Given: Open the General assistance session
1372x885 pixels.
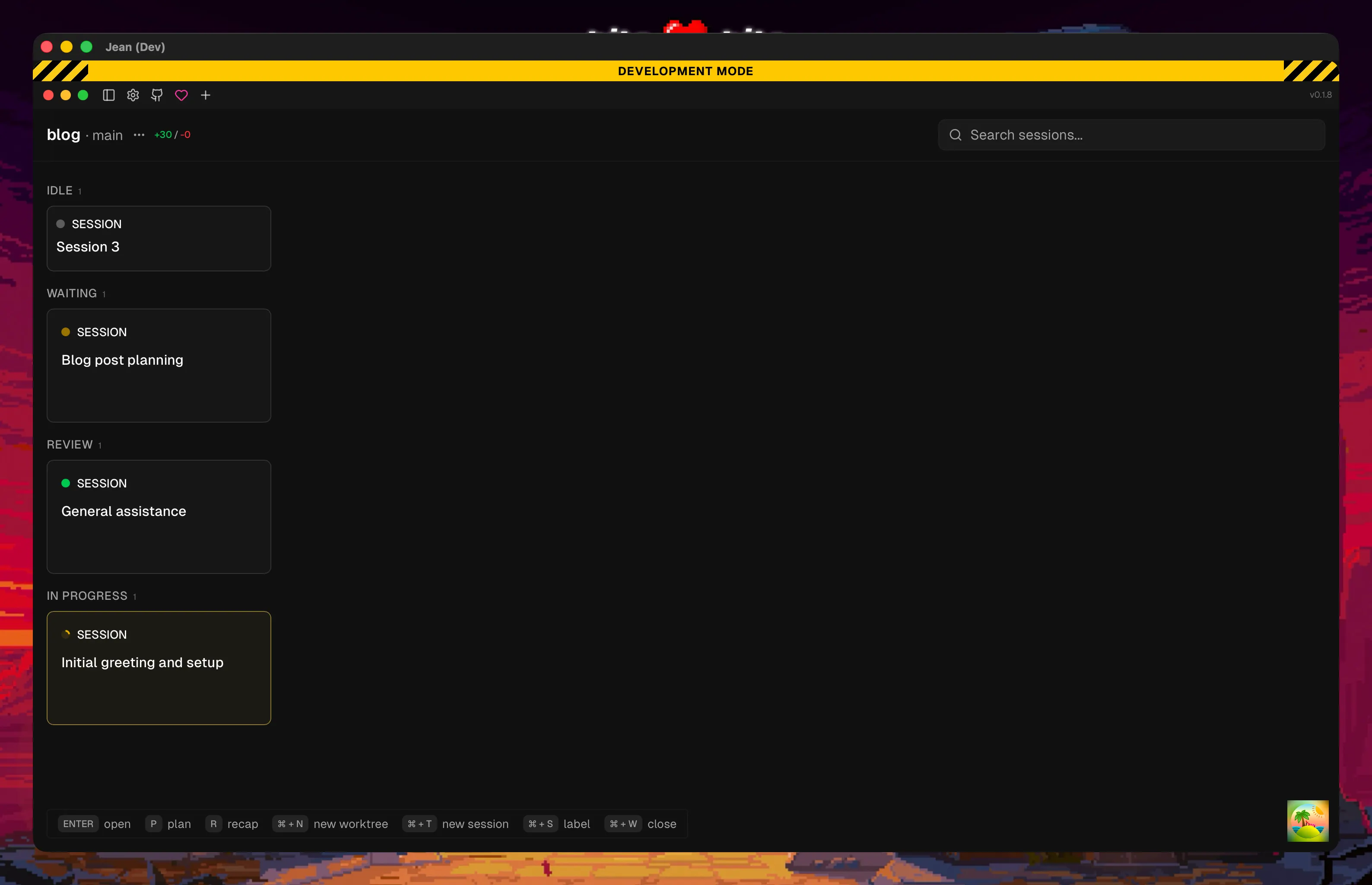Looking at the screenshot, I should pyautogui.click(x=159, y=517).
